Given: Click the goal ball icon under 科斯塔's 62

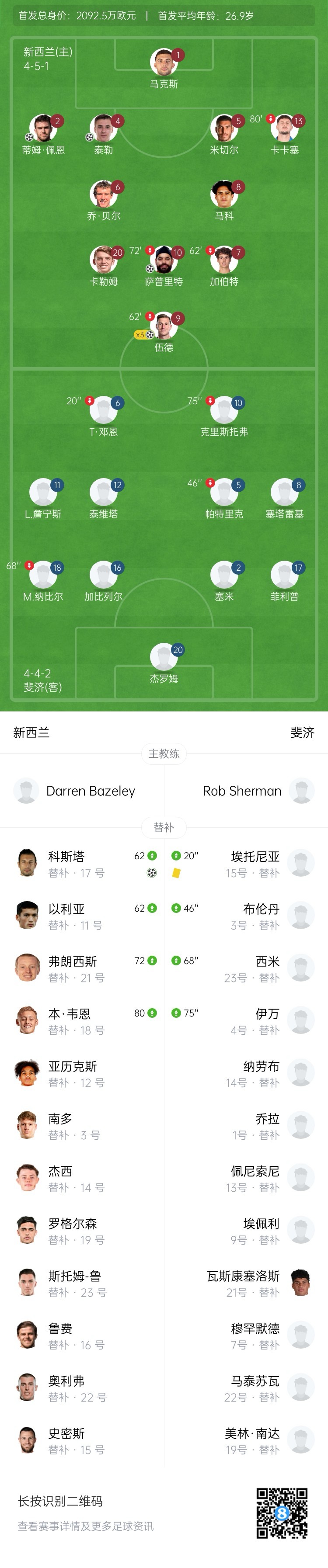Looking at the screenshot, I should coord(152,873).
